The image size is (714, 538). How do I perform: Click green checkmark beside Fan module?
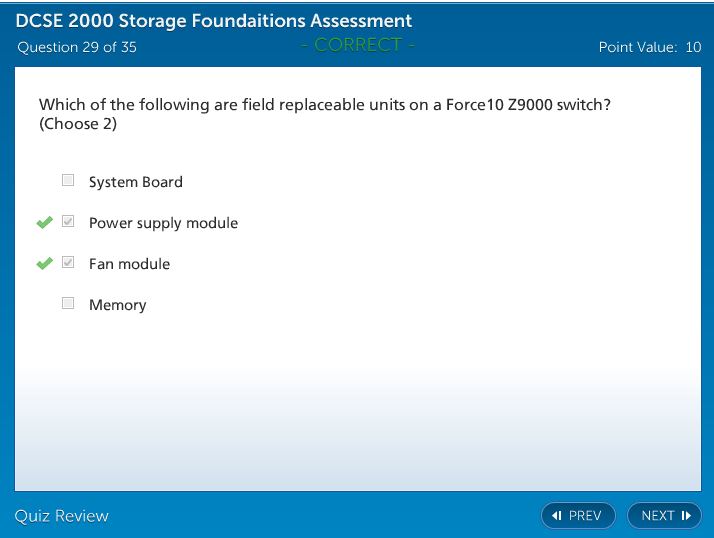[43, 264]
